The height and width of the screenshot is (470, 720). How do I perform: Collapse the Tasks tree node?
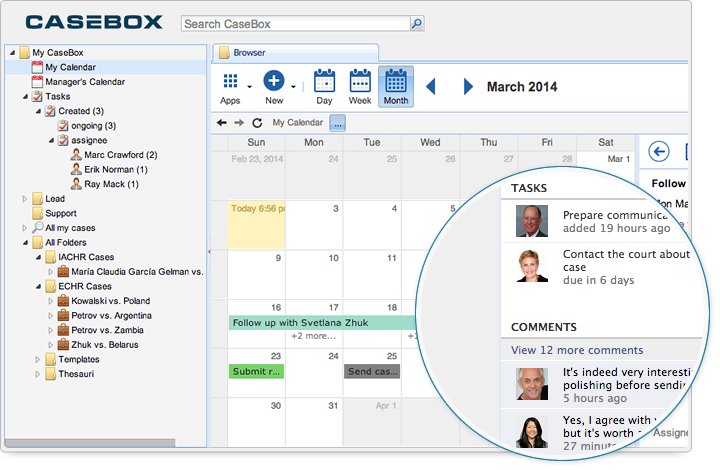pyautogui.click(x=25, y=97)
